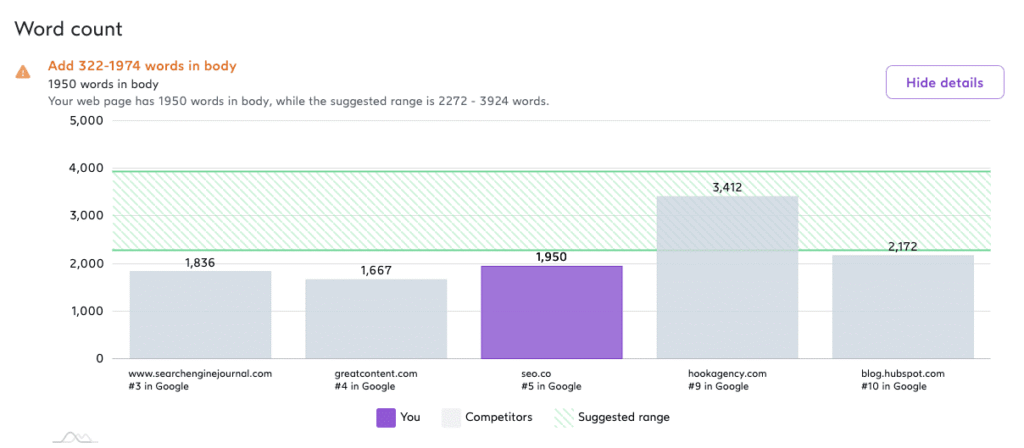1024x448 pixels.
Task: Select the blog.hubspot.com bar
Action: pyautogui.click(x=903, y=306)
